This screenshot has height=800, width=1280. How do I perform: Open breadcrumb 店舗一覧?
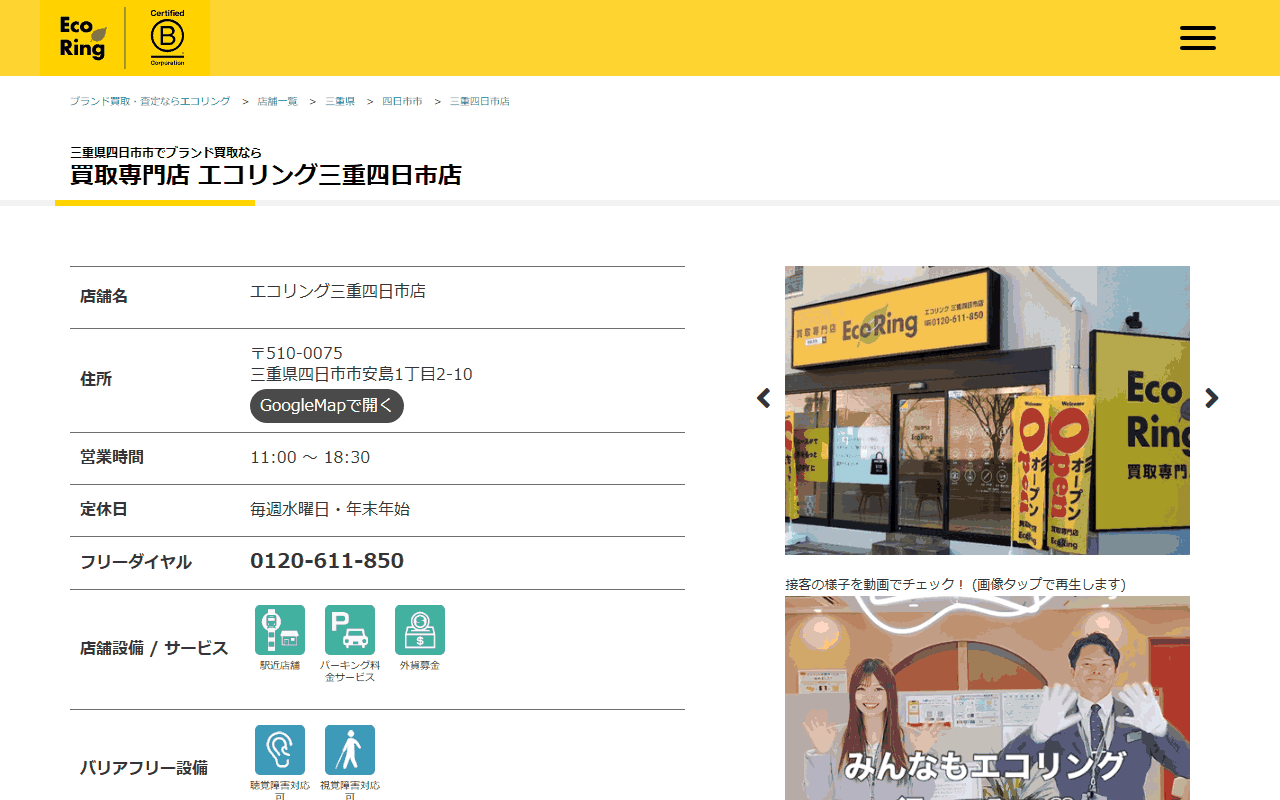click(277, 102)
